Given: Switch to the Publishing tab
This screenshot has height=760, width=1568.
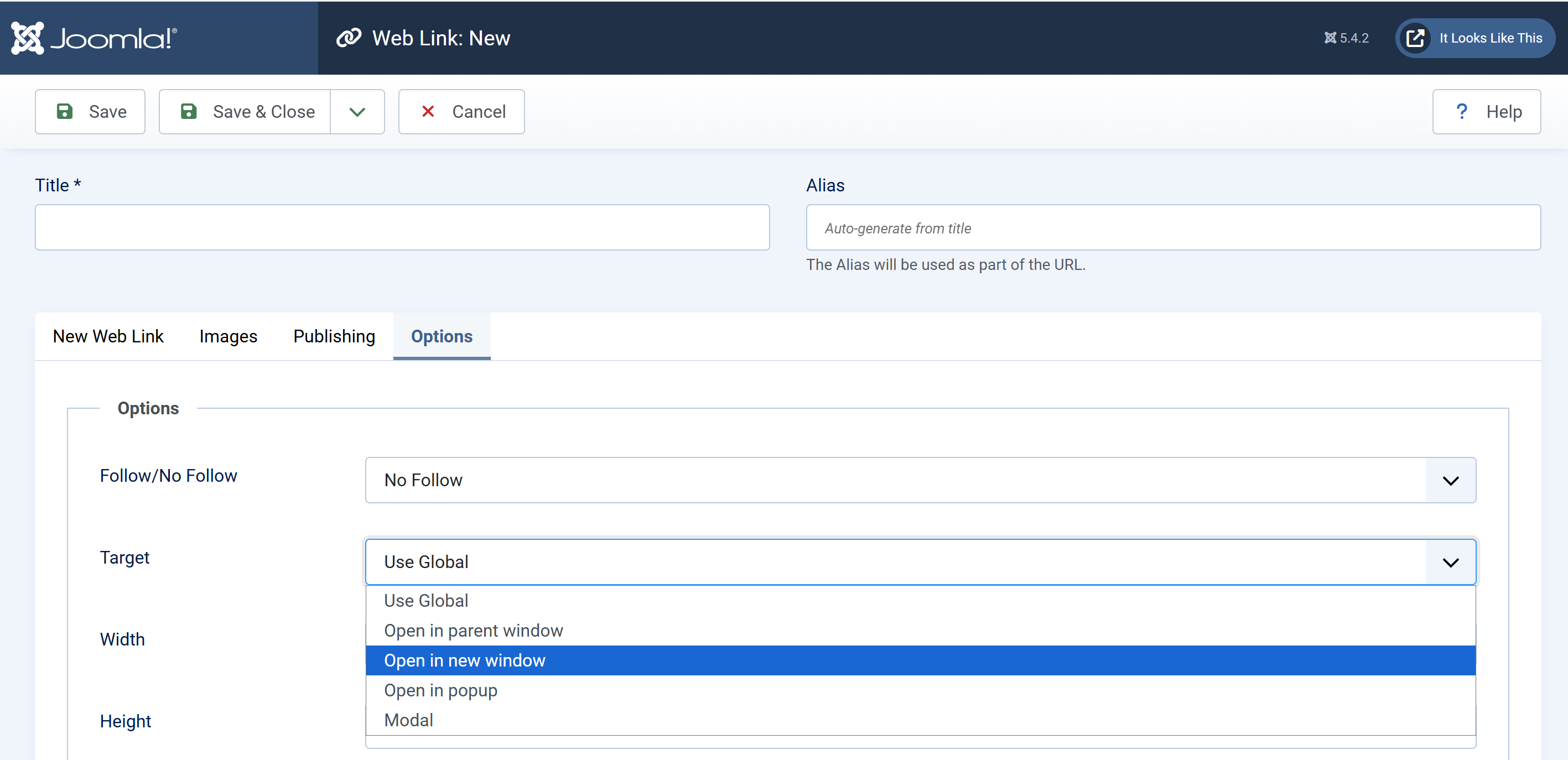Looking at the screenshot, I should point(334,336).
